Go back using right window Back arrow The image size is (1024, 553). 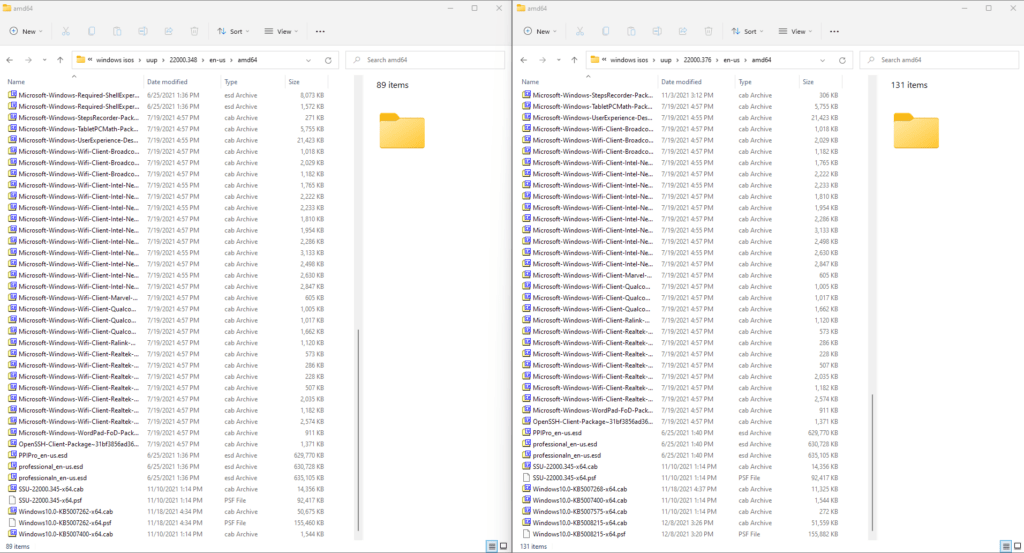pyautogui.click(x=524, y=60)
